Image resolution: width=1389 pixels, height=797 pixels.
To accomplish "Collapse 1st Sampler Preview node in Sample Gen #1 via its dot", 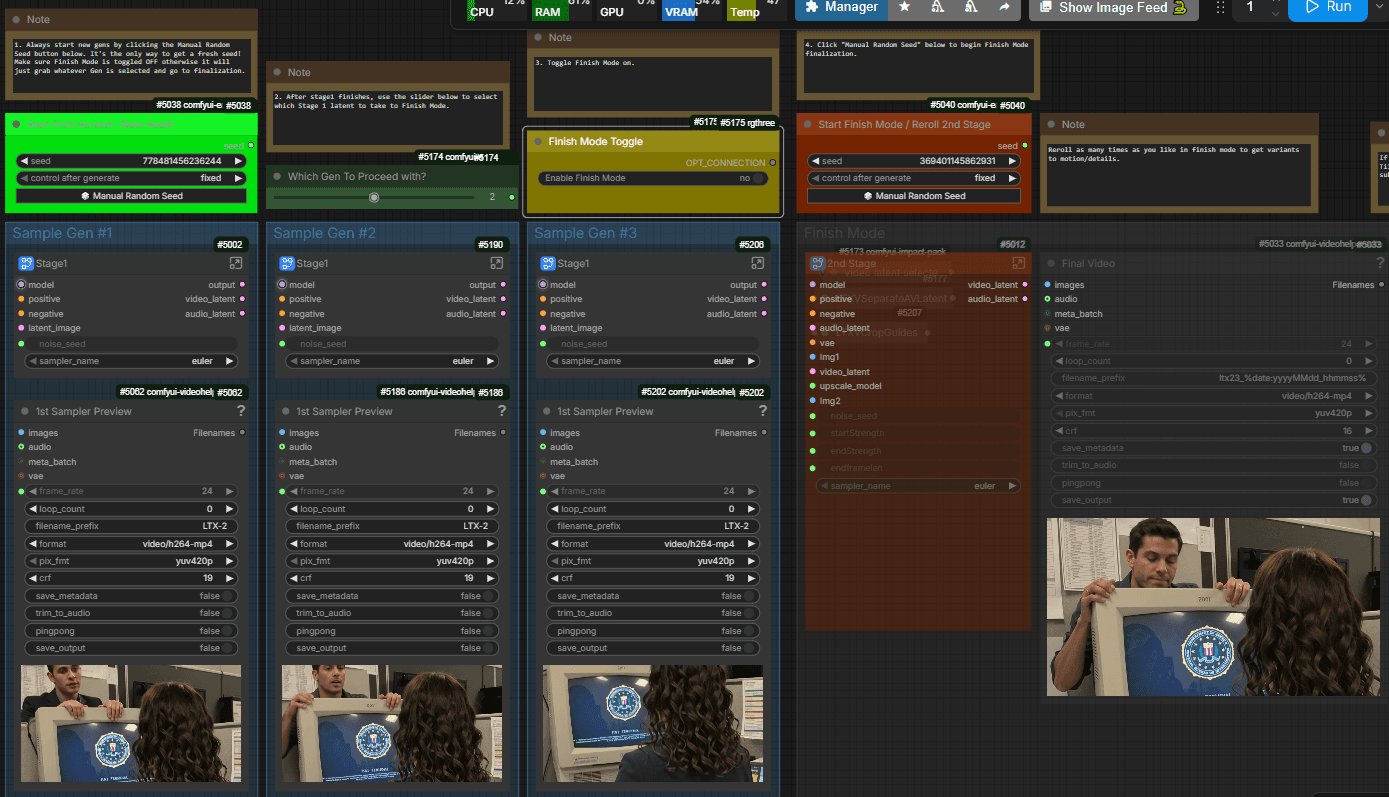I will (24, 411).
